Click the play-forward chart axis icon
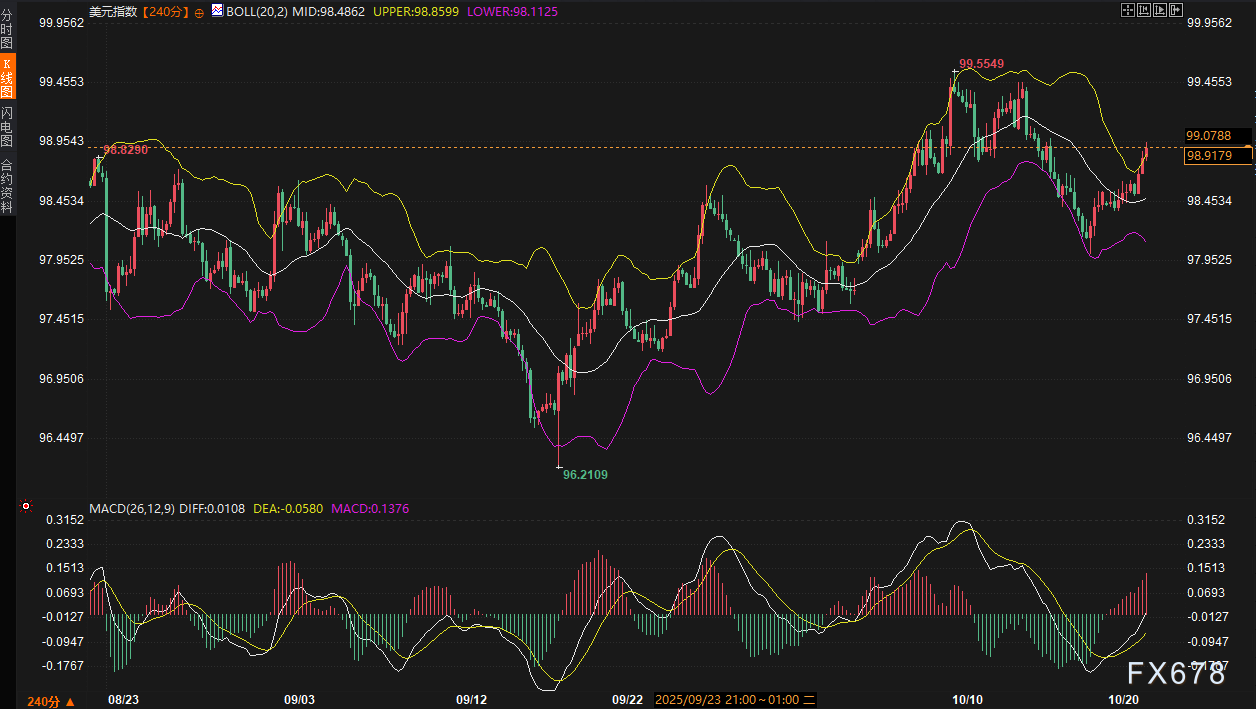This screenshot has width=1256, height=709. click(x=1160, y=10)
